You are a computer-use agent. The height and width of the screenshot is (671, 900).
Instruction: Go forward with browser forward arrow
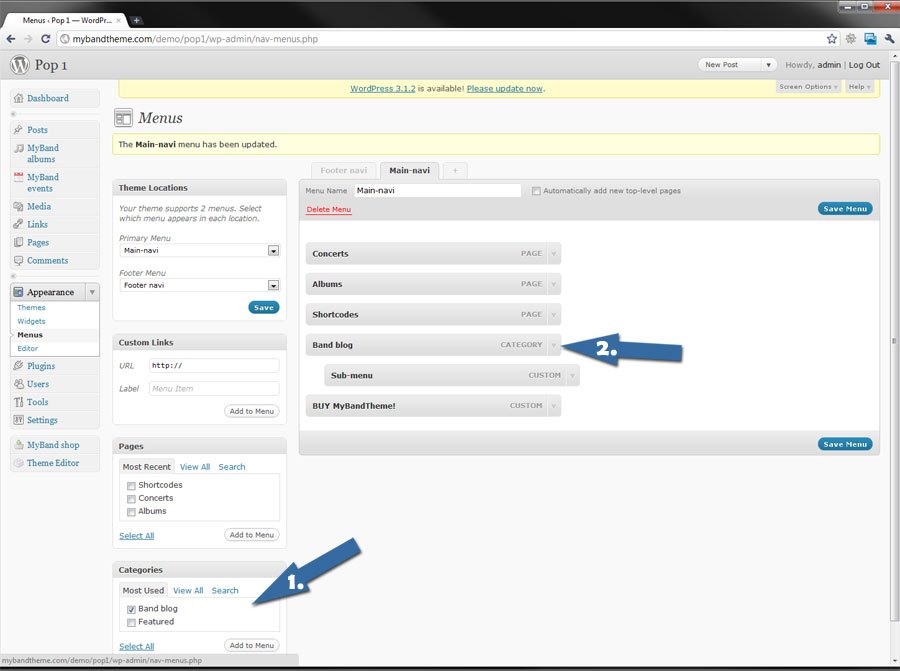coord(28,39)
